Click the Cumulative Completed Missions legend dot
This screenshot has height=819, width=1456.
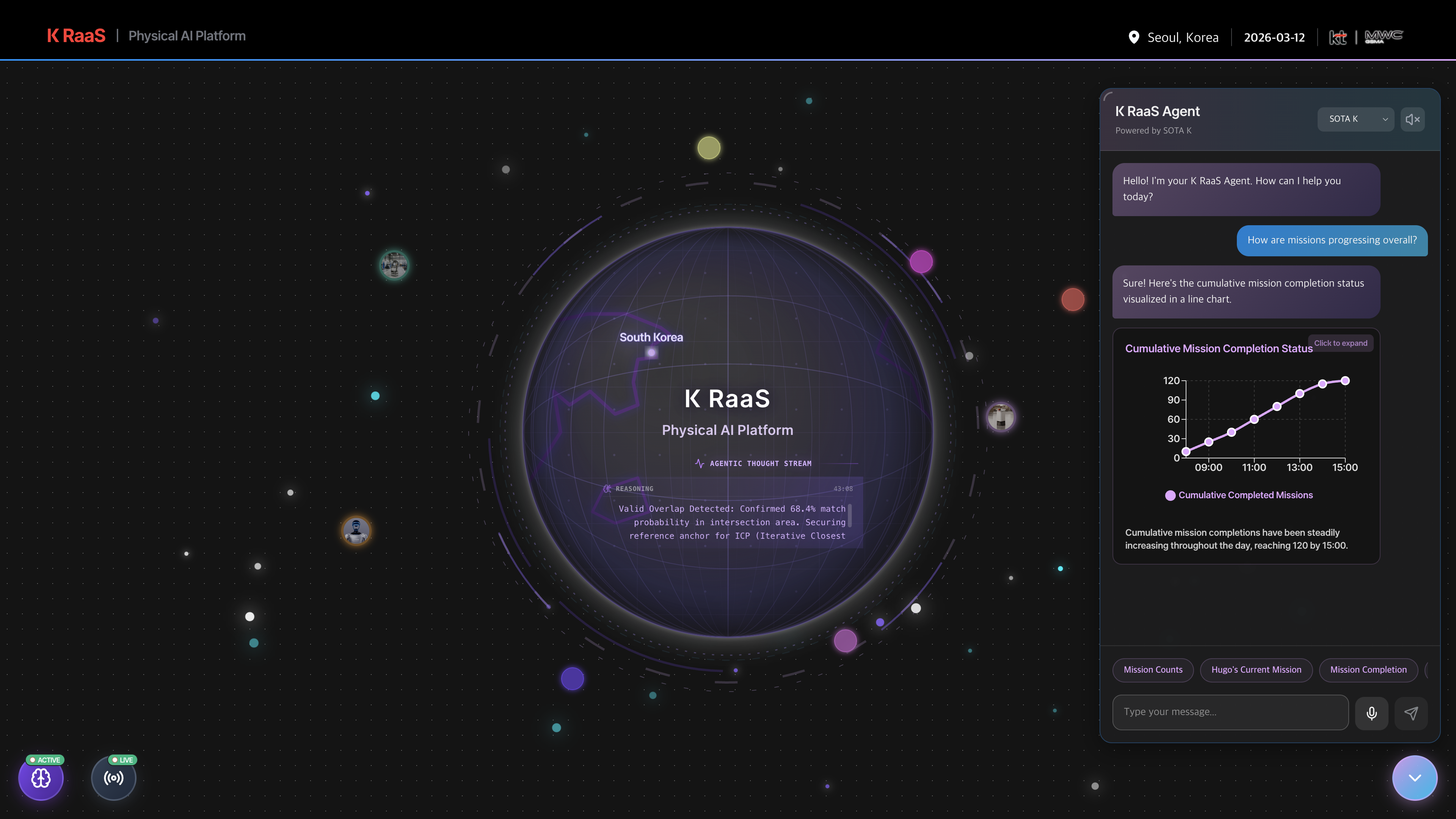tap(1170, 496)
